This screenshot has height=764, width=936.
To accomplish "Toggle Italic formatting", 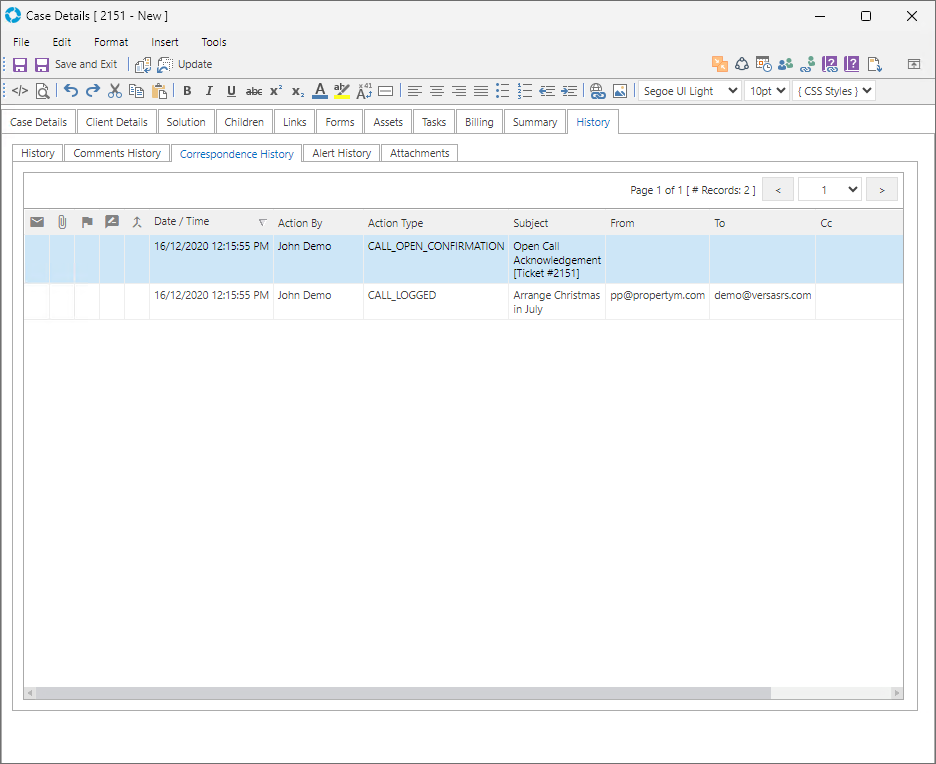I will pos(209,91).
